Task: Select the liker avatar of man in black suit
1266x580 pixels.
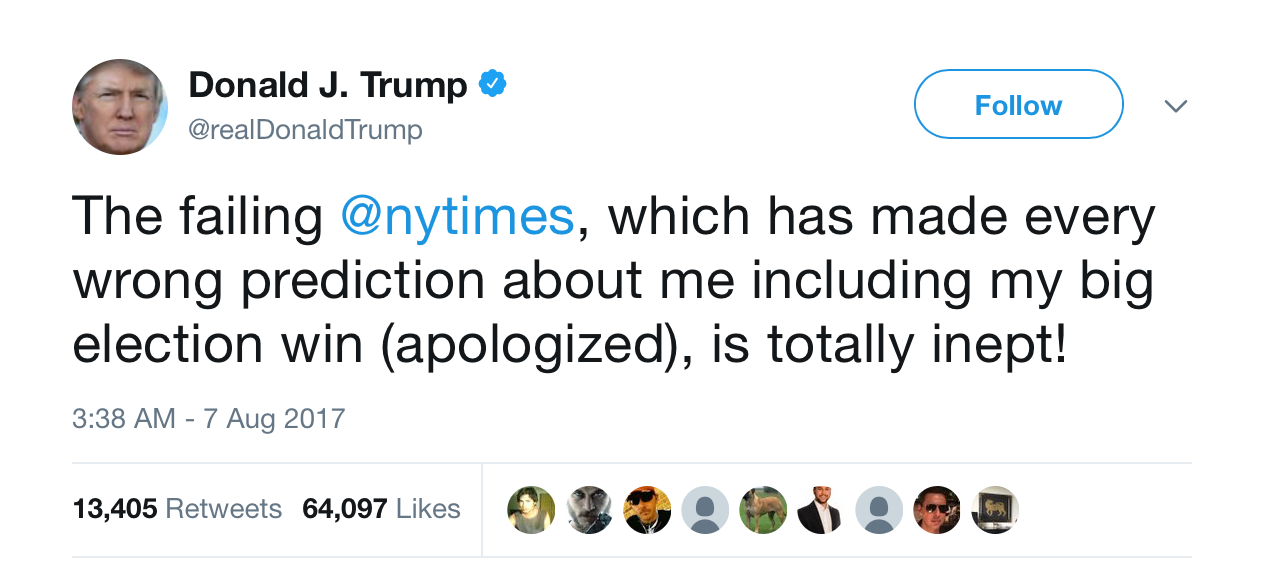Action: pyautogui.click(x=821, y=510)
